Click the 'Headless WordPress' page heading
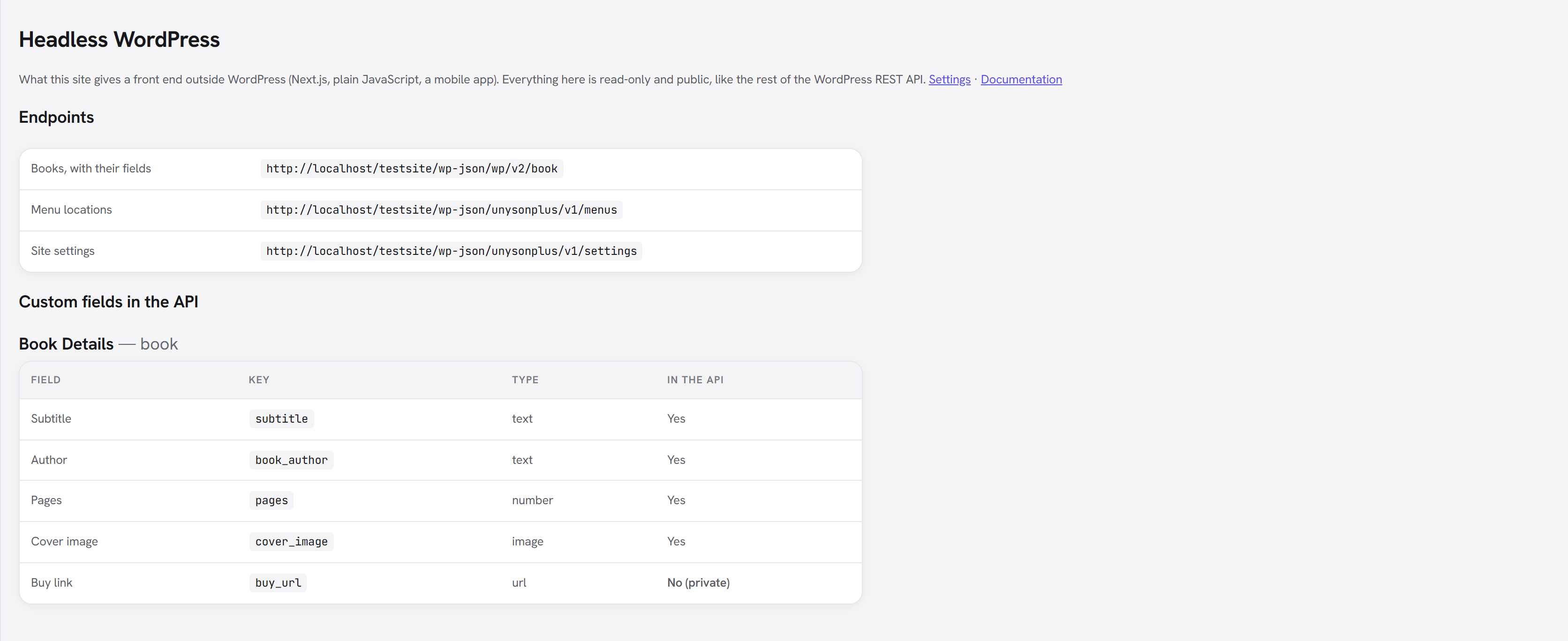 click(119, 39)
